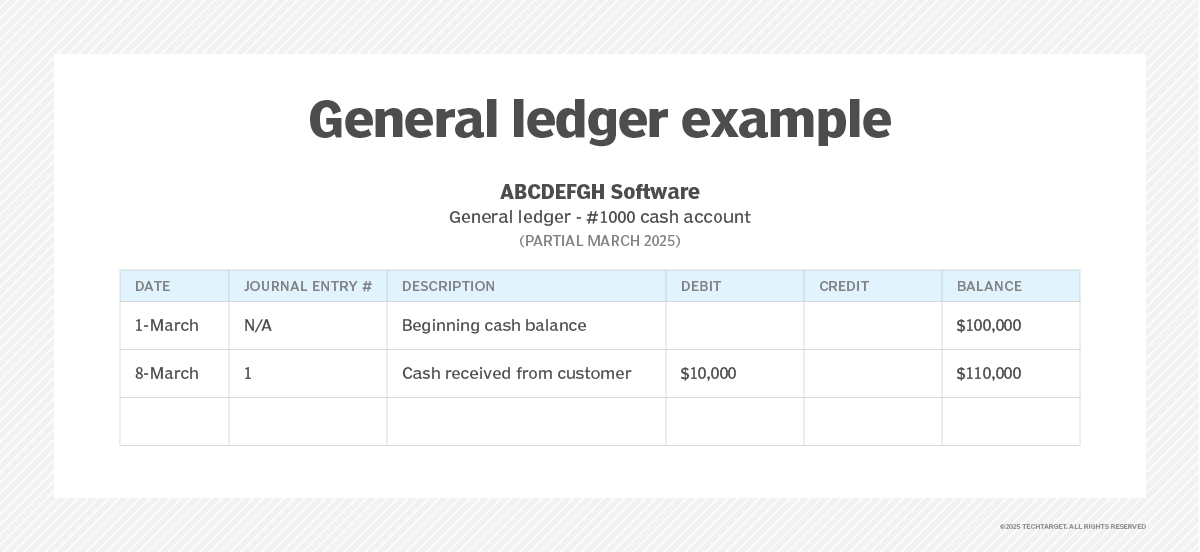Select the $10,000 debit cell
The height and width of the screenshot is (552, 1200).
708,374
